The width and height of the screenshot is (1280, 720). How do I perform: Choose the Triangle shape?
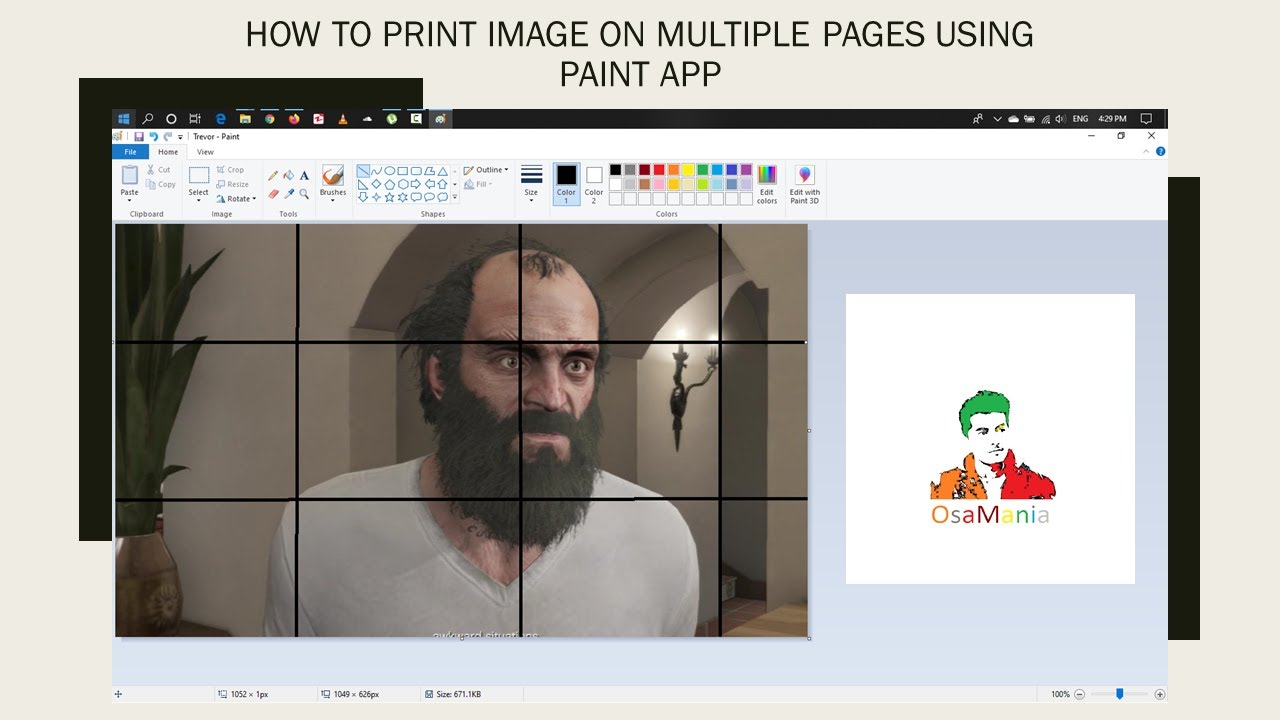442,171
